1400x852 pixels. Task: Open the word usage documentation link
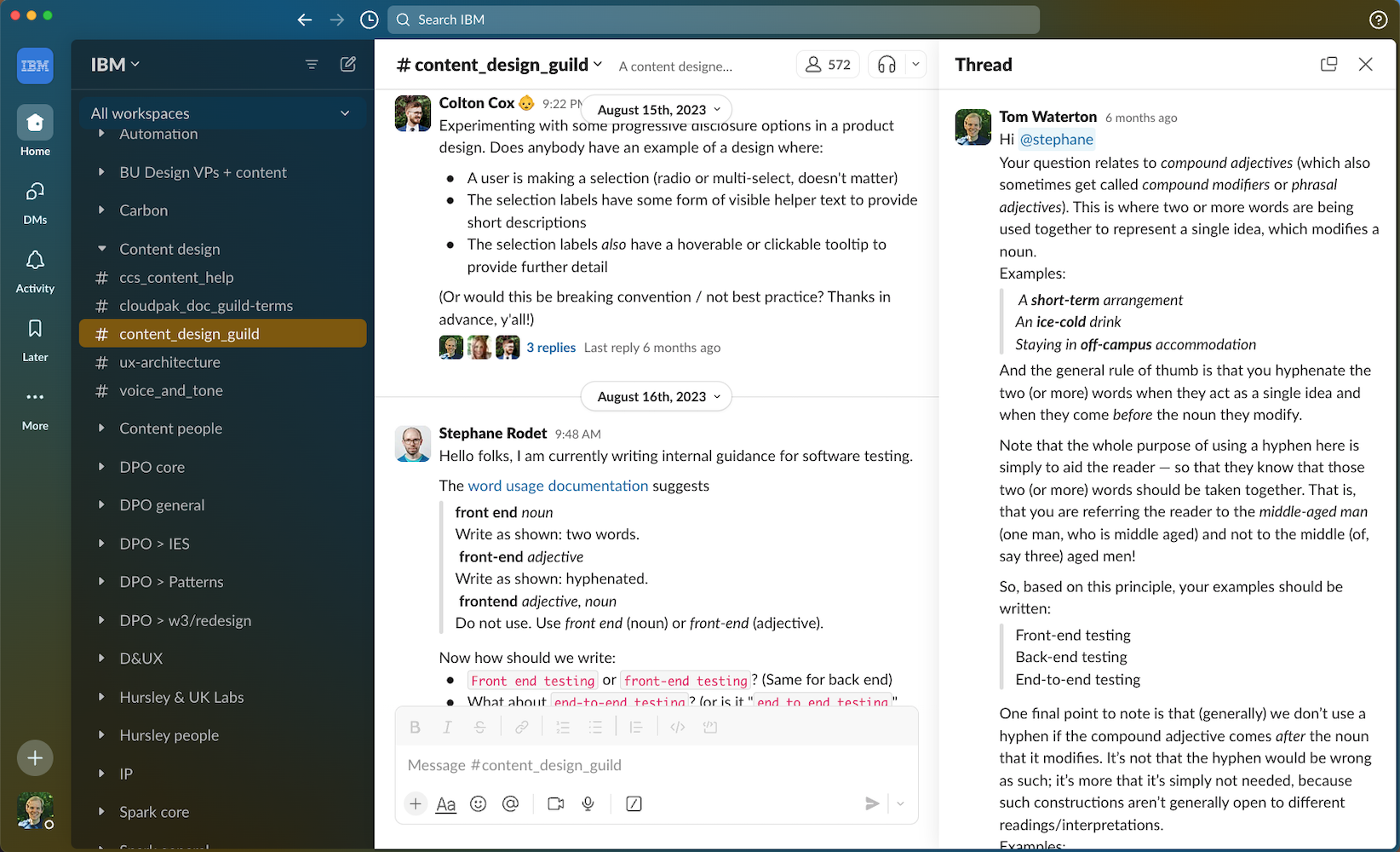pos(558,486)
